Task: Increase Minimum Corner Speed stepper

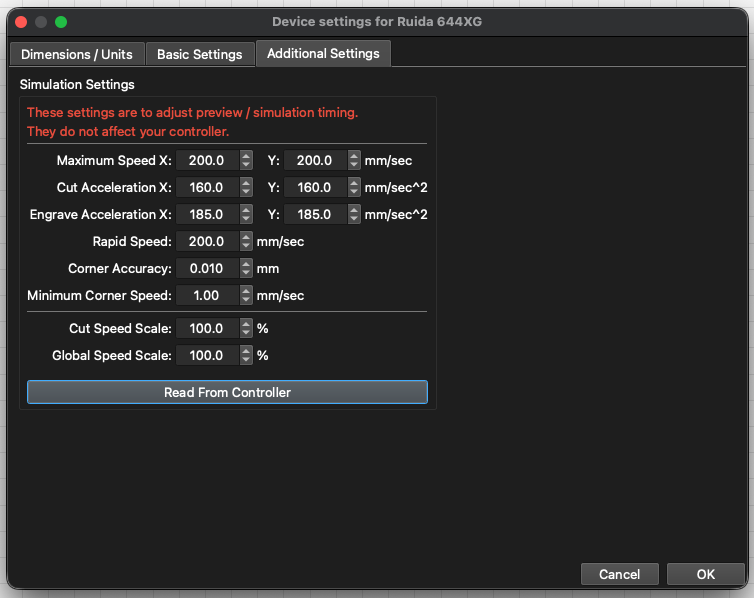Action: point(246,291)
